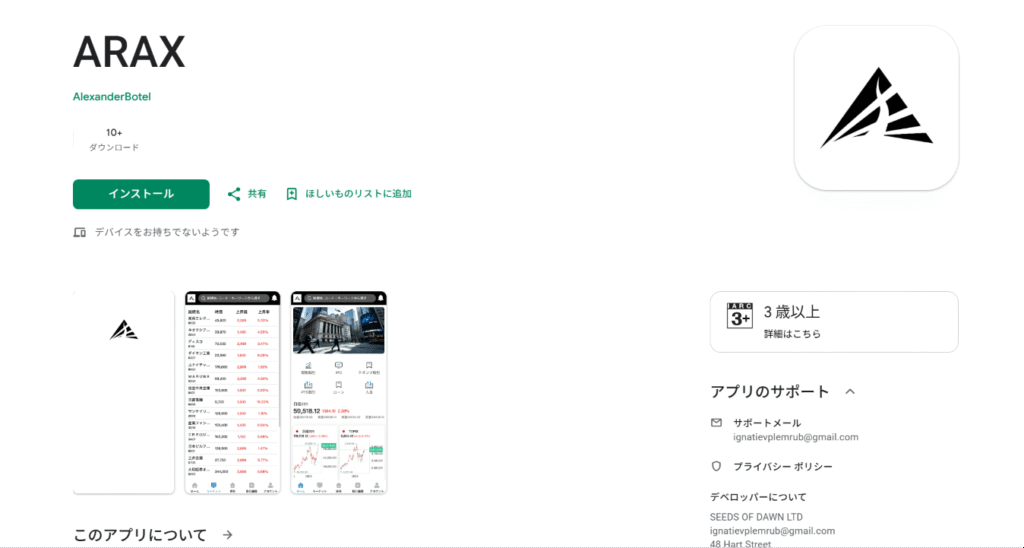The image size is (1024, 548).
Task: Click the アプリのサポート heading
Action: pyautogui.click(x=769, y=392)
